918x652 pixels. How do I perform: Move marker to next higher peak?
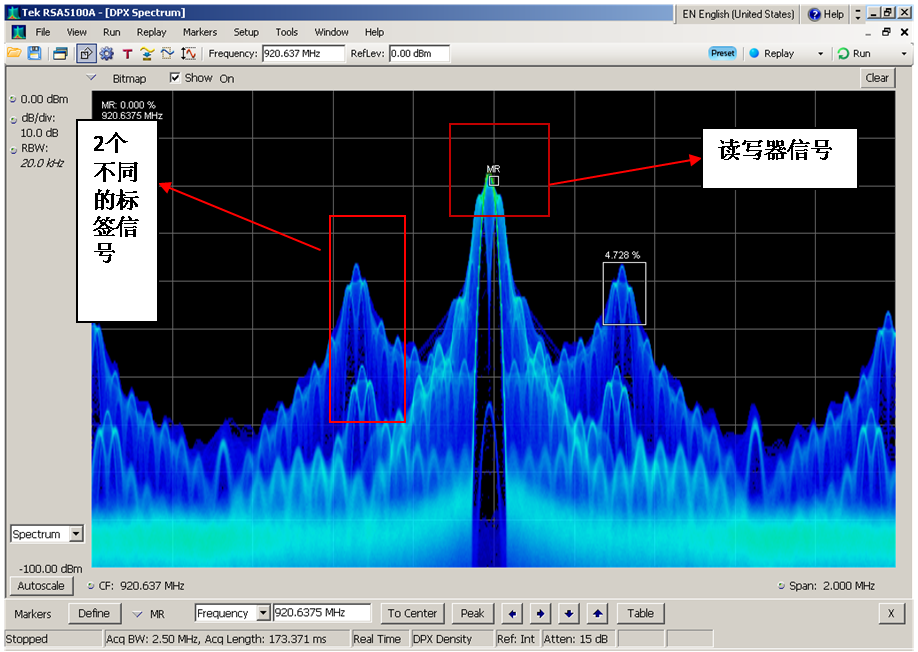pyautogui.click(x=597, y=613)
